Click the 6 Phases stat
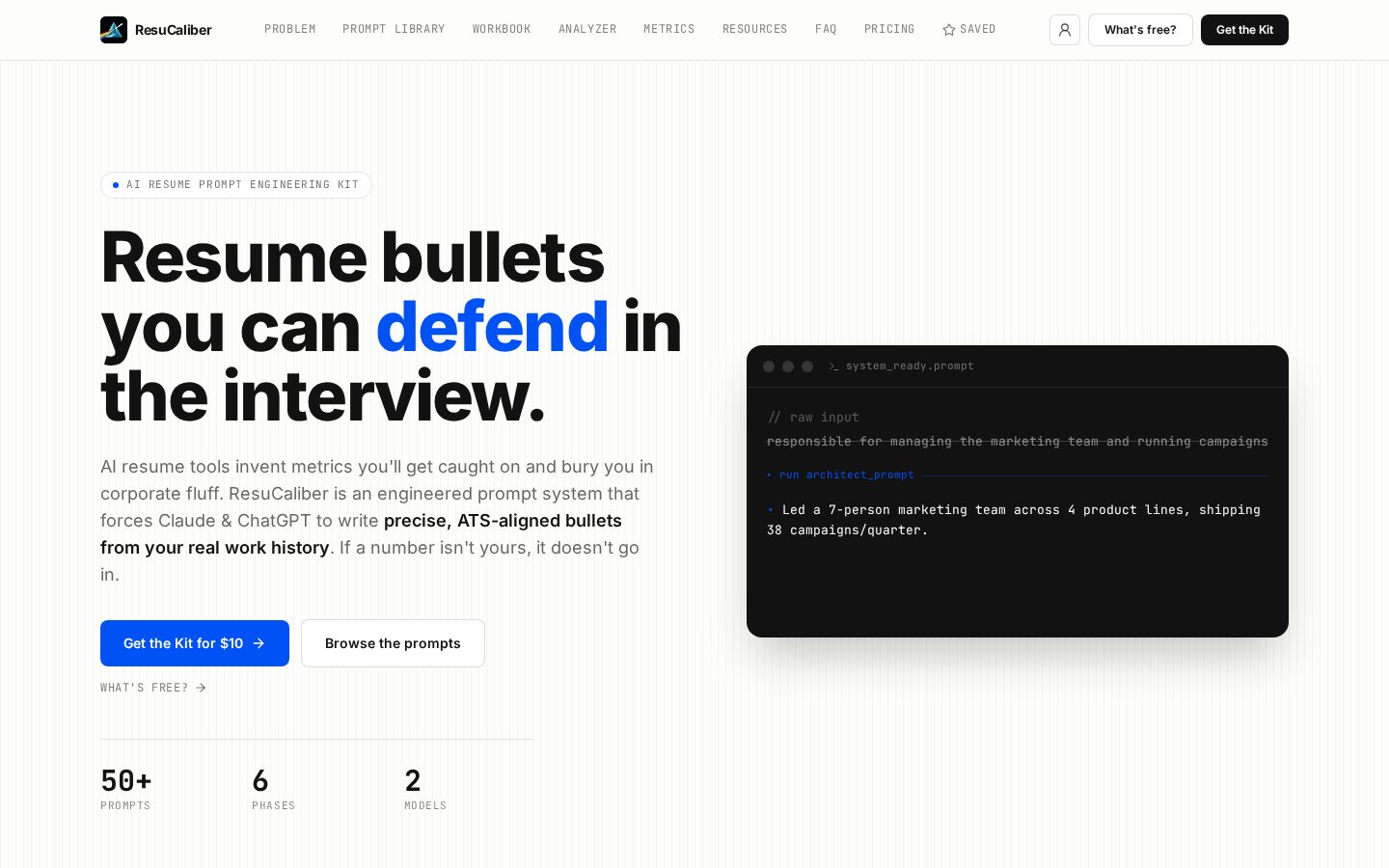Viewport: 1389px width, 868px height. pyautogui.click(x=274, y=788)
